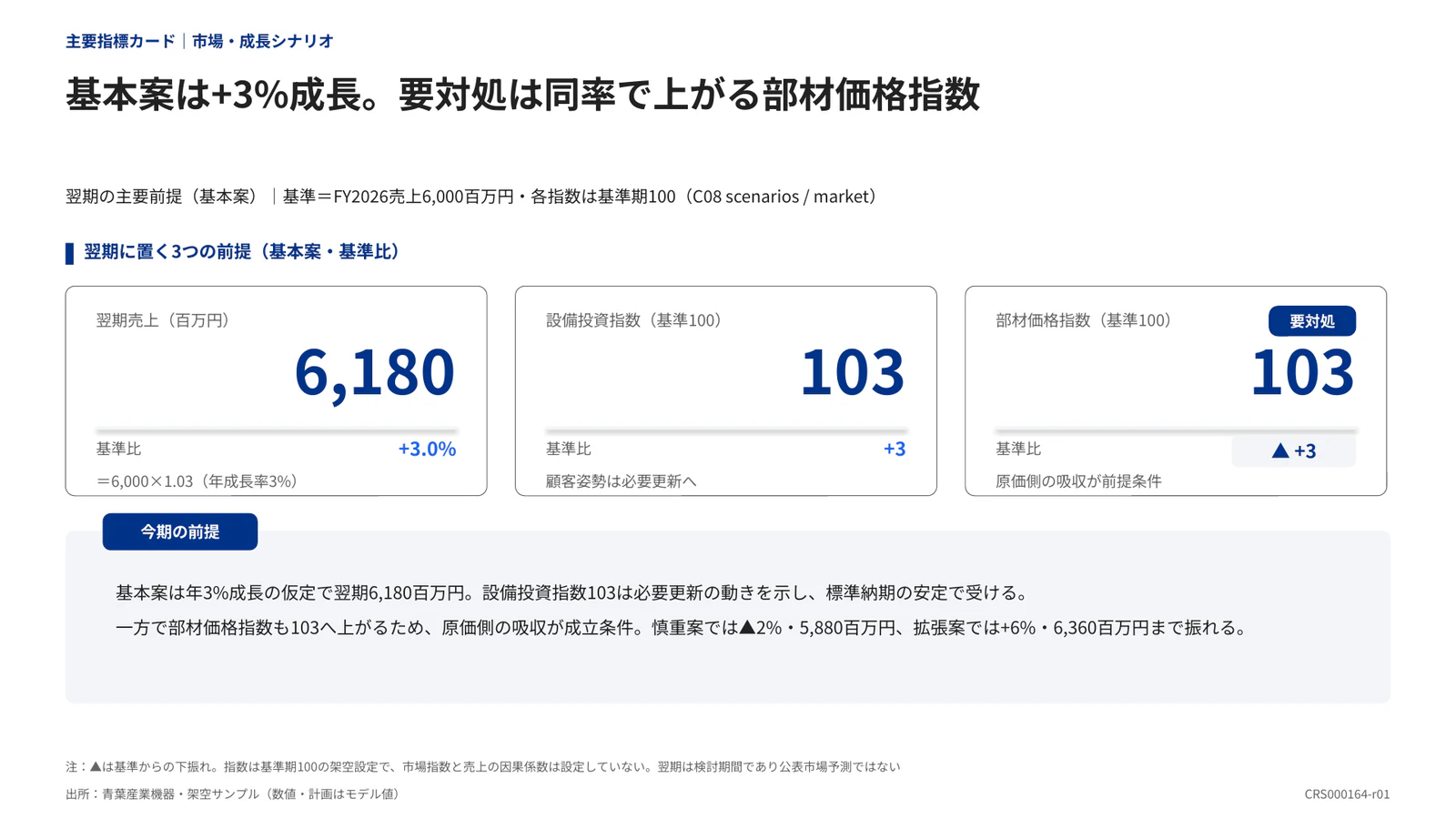
Task: Click the 出所：青葉産業機器 source line
Action: coord(235,794)
